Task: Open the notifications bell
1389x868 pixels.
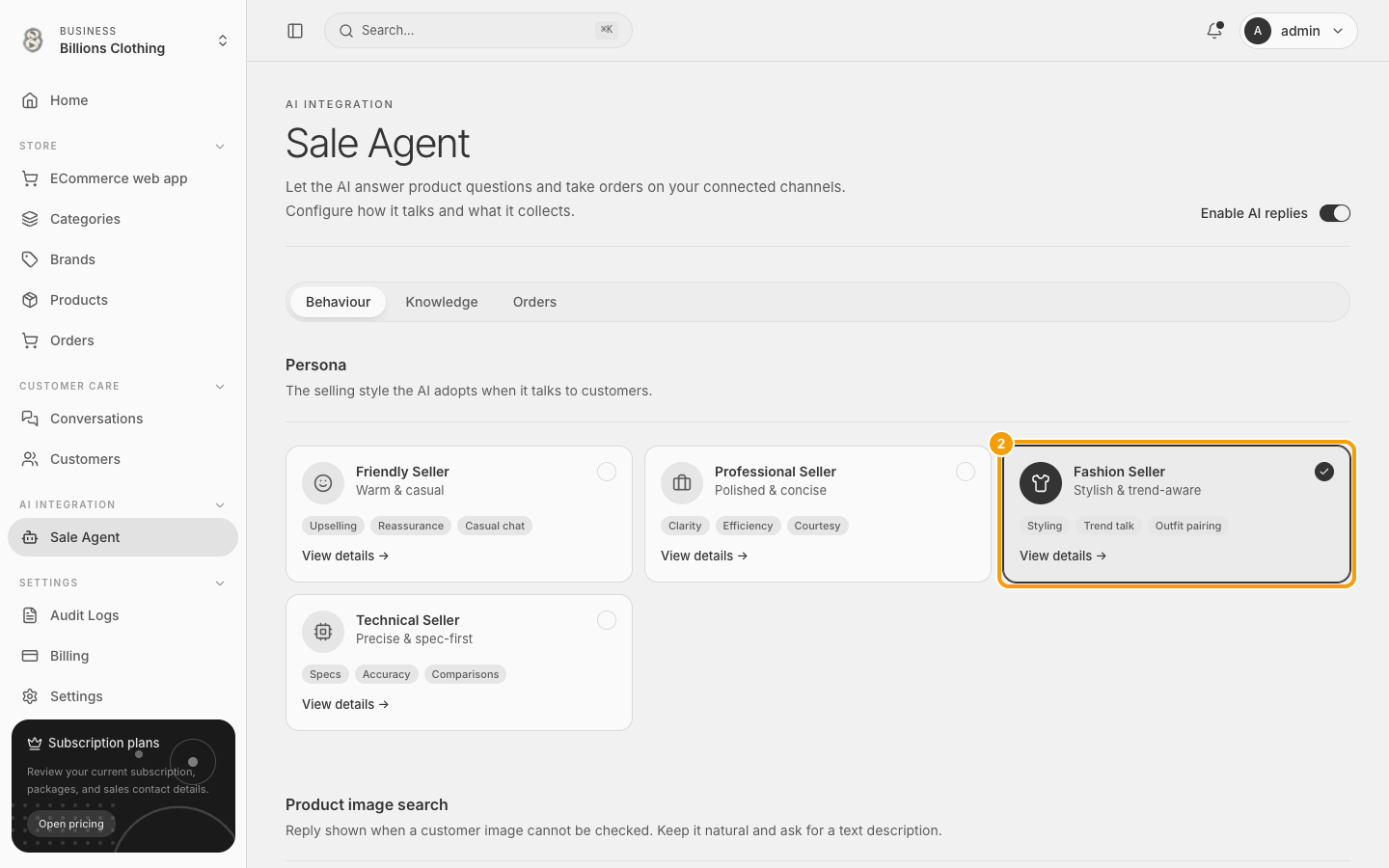Action: tap(1214, 31)
